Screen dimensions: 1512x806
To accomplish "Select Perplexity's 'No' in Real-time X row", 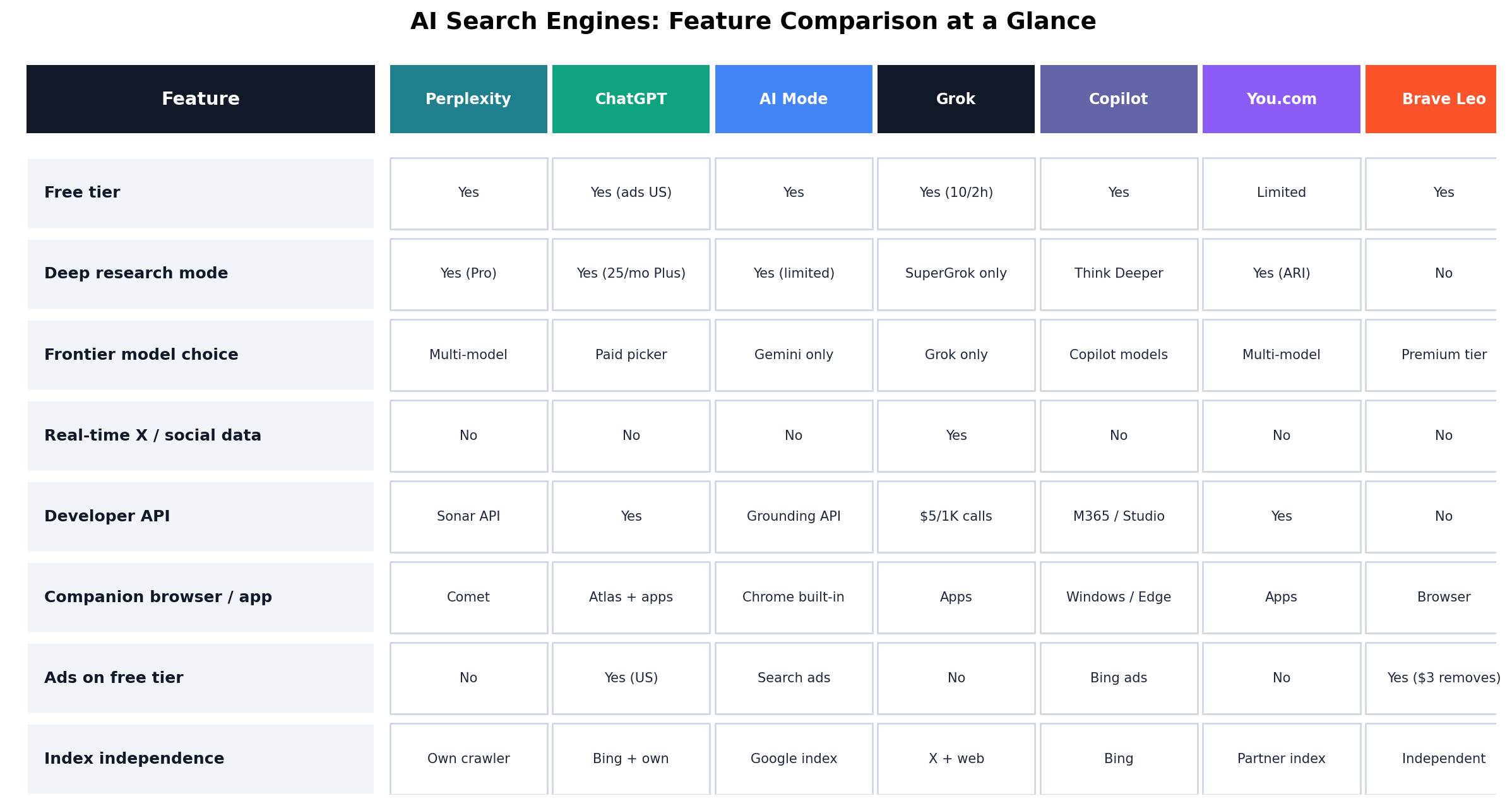I will tap(468, 436).
